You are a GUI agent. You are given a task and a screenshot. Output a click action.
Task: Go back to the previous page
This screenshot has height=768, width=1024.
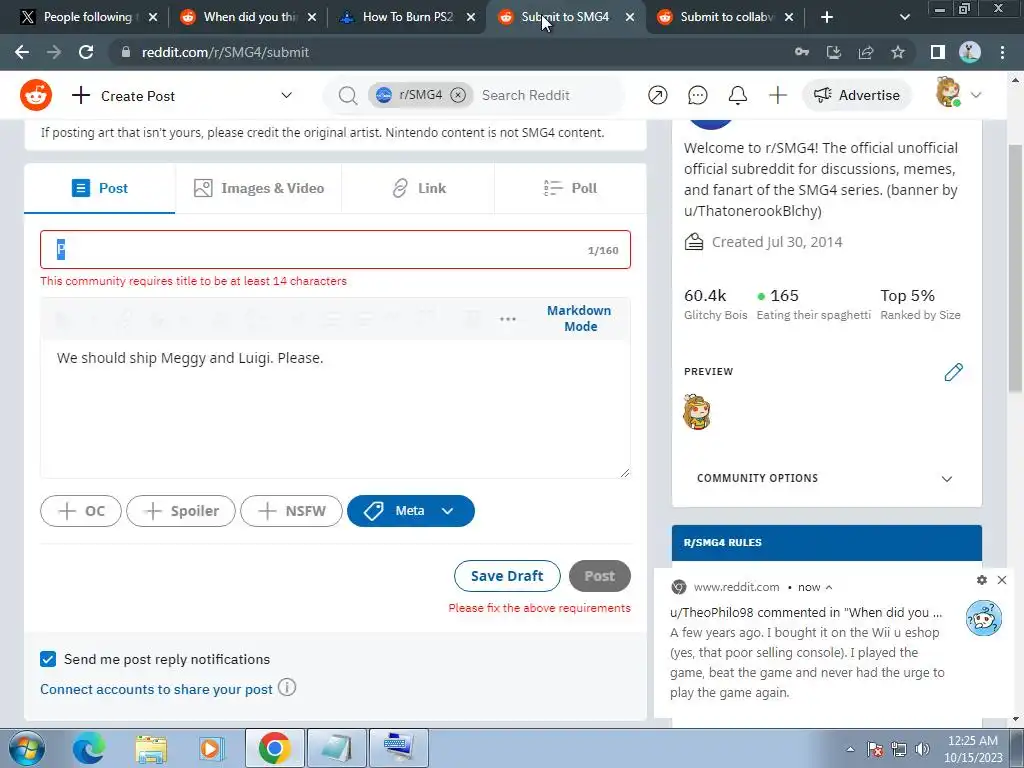[x=22, y=52]
